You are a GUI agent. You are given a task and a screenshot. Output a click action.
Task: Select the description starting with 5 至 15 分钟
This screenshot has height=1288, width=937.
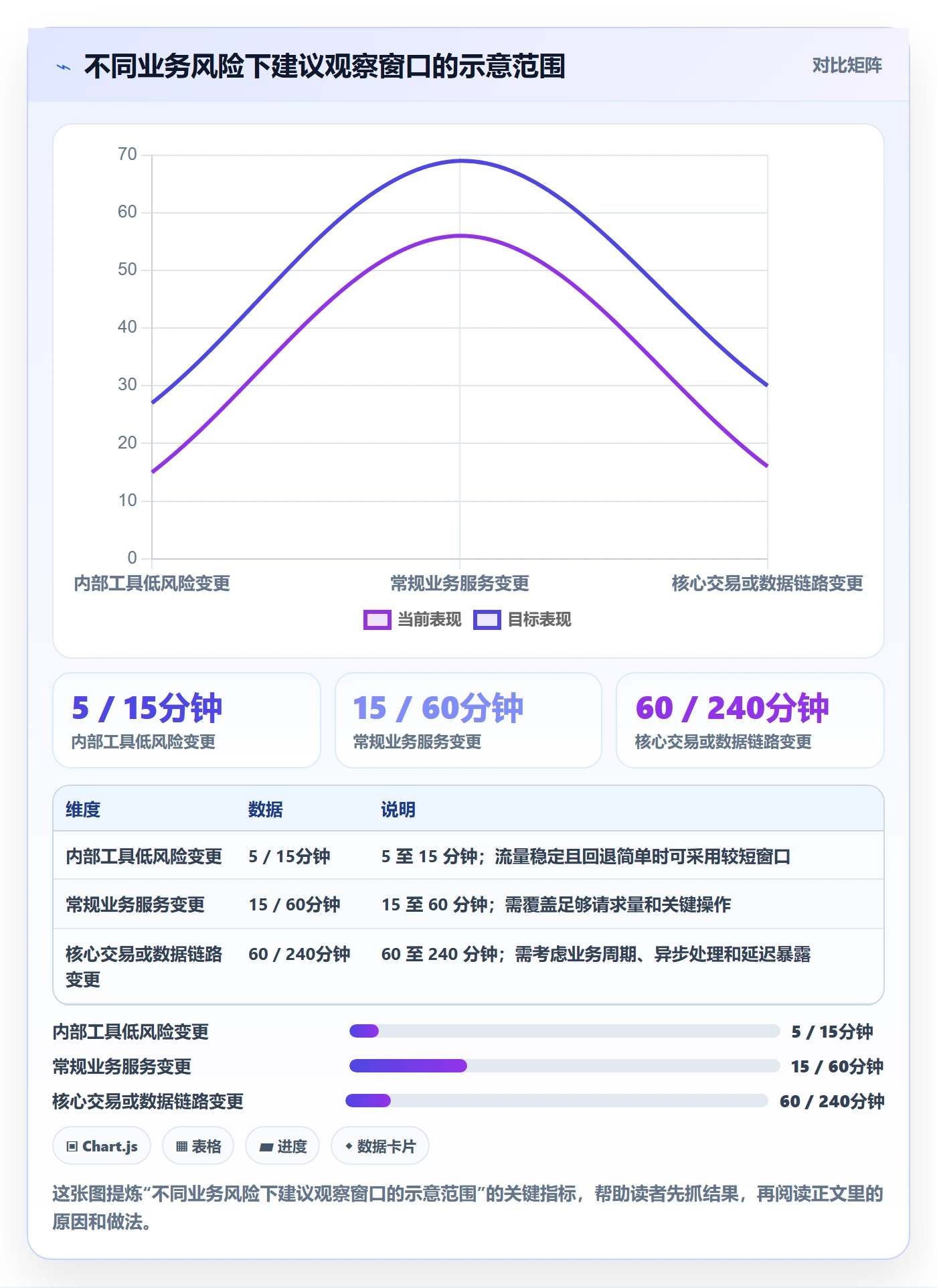tap(586, 856)
